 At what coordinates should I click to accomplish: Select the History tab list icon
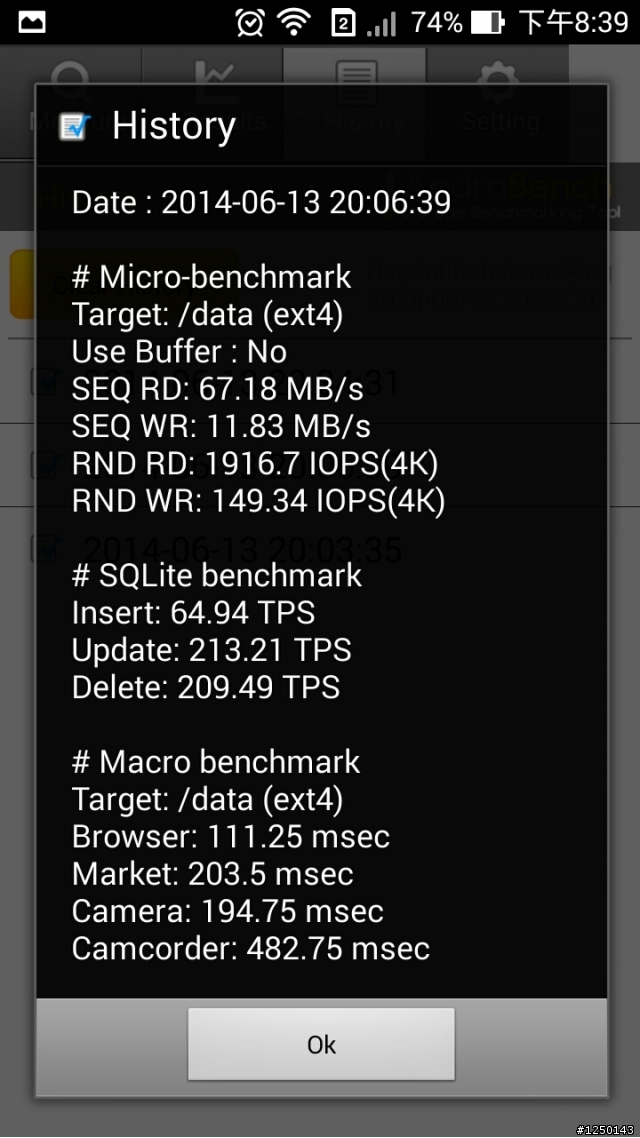pos(355,73)
